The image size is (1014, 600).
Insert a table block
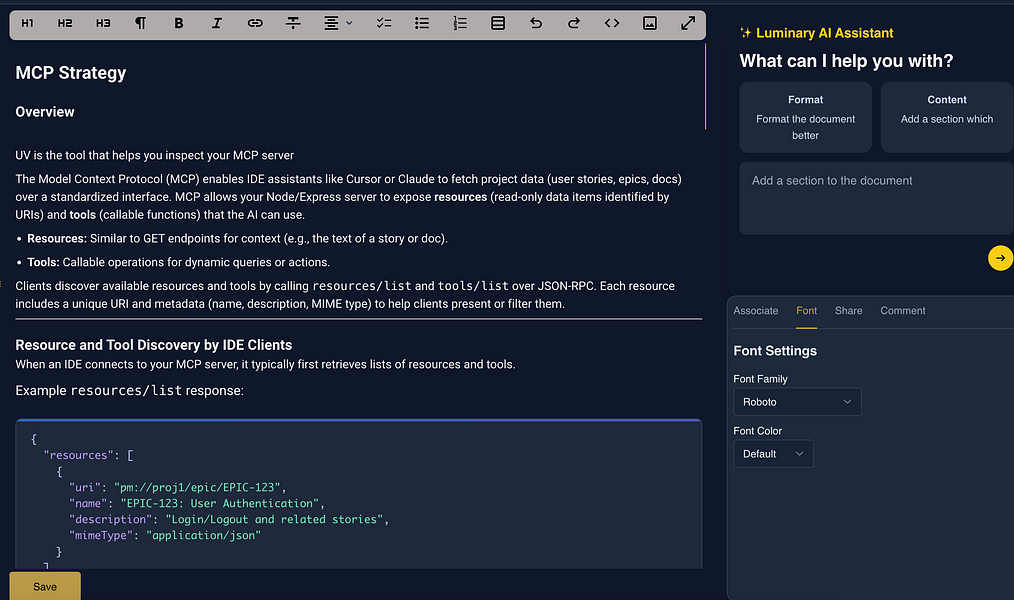point(498,23)
